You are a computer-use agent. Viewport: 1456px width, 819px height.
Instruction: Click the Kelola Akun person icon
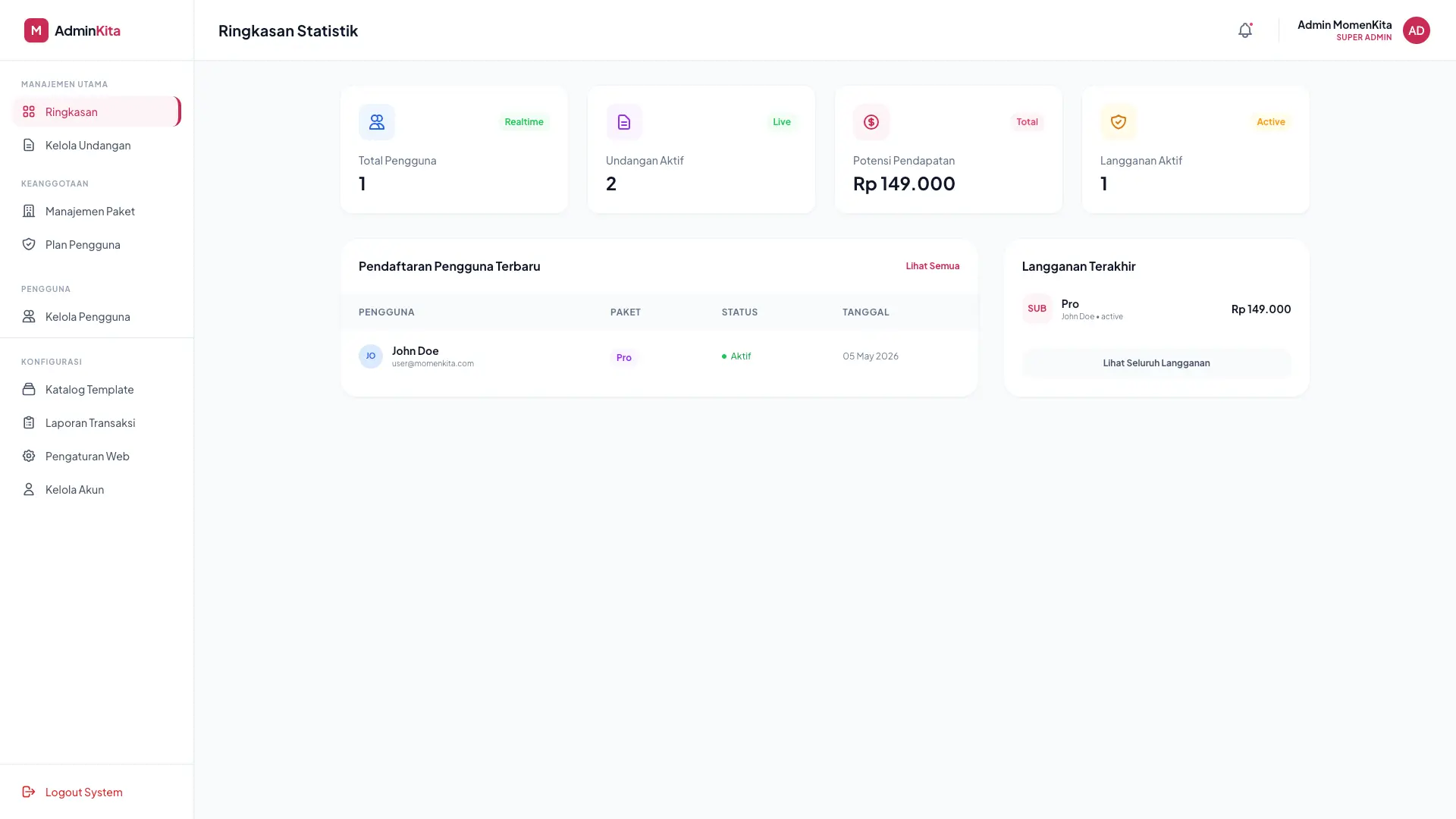click(x=29, y=489)
